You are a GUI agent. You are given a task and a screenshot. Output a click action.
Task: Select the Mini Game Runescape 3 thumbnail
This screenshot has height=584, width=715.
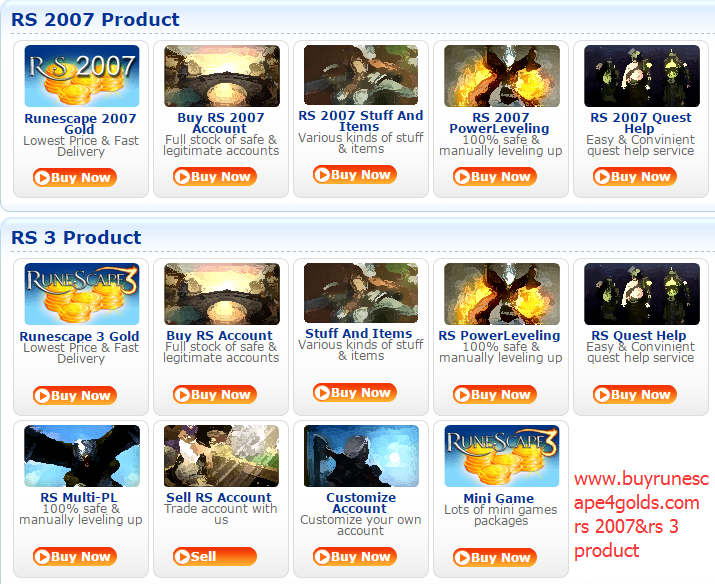(x=502, y=456)
